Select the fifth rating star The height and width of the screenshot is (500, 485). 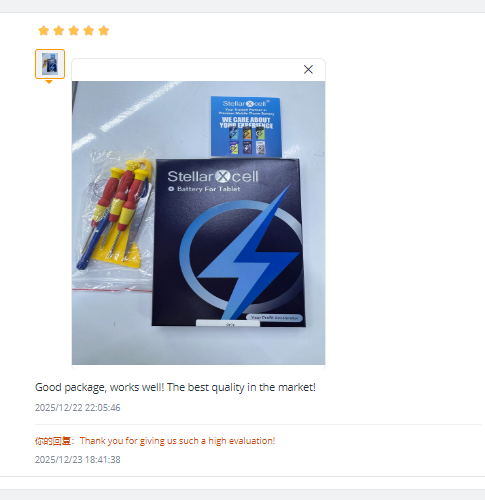click(x=104, y=31)
